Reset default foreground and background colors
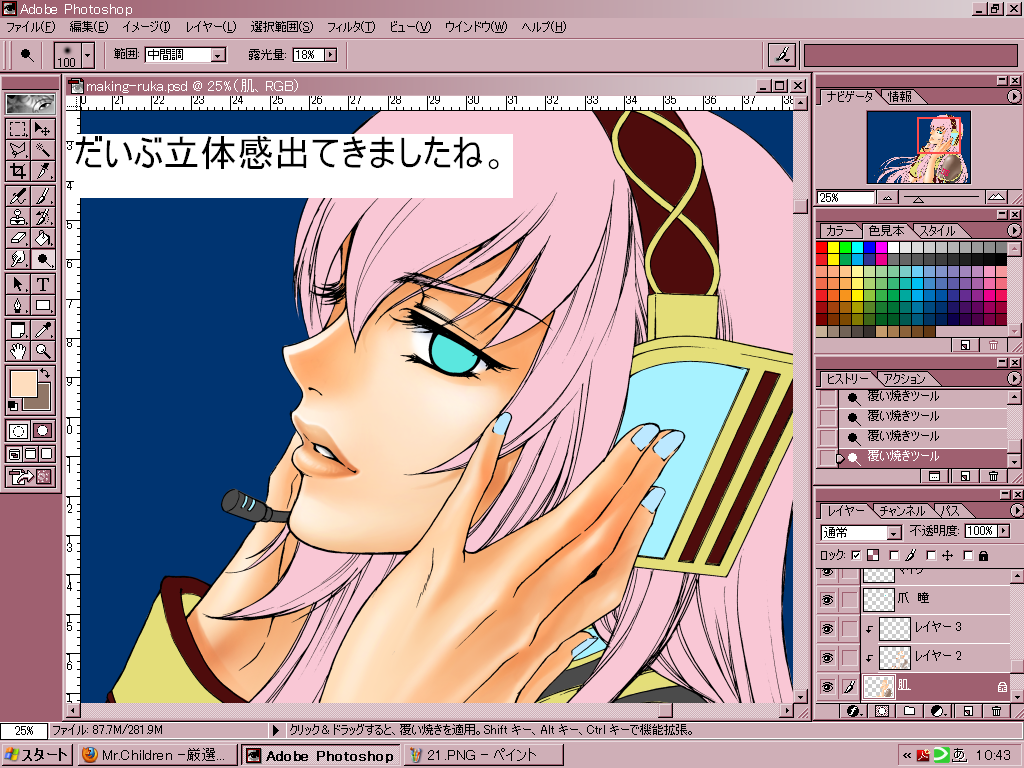This screenshot has height=768, width=1024. click(x=12, y=406)
